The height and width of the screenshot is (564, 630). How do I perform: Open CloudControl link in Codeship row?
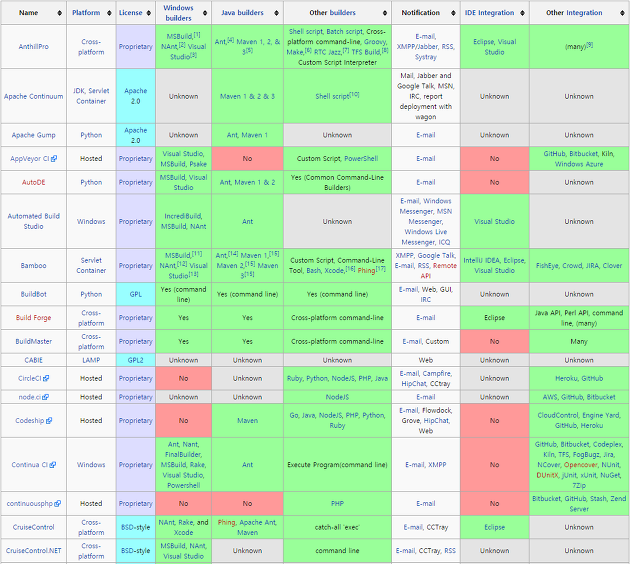click(558, 415)
